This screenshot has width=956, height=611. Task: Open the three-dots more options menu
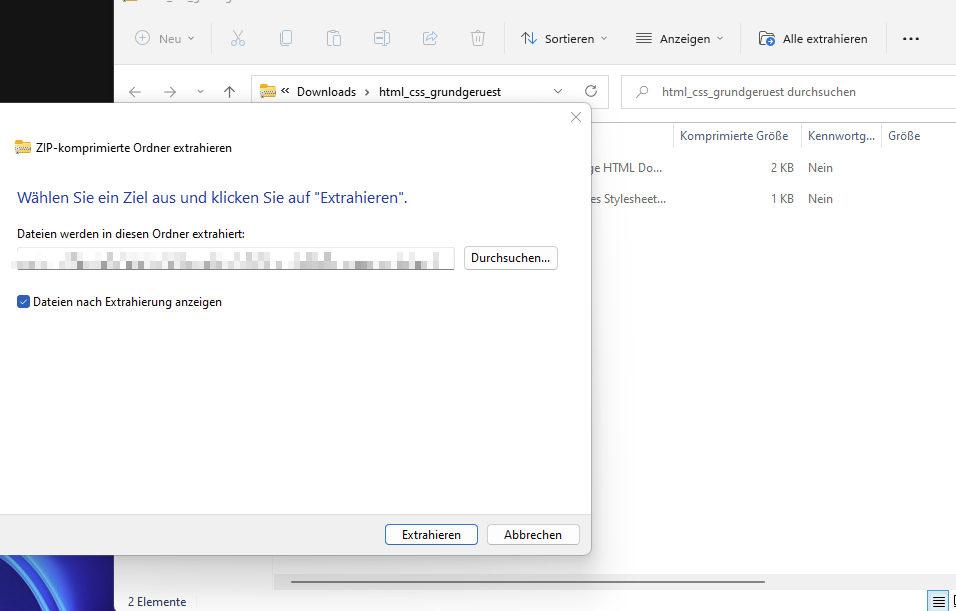[x=910, y=38]
